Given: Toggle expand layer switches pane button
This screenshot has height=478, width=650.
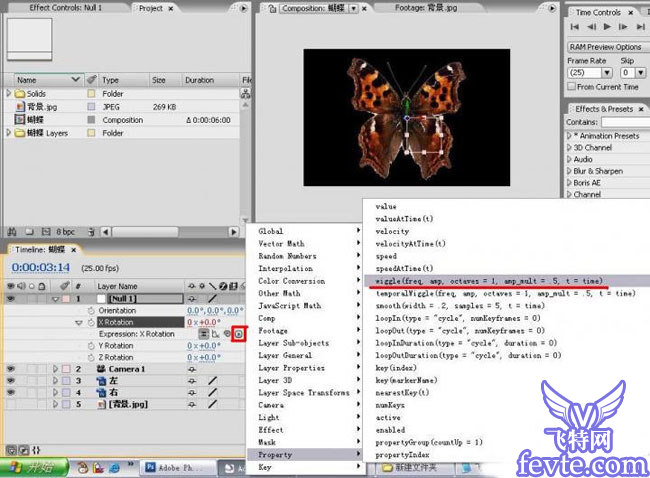Looking at the screenshot, I should pos(11,450).
